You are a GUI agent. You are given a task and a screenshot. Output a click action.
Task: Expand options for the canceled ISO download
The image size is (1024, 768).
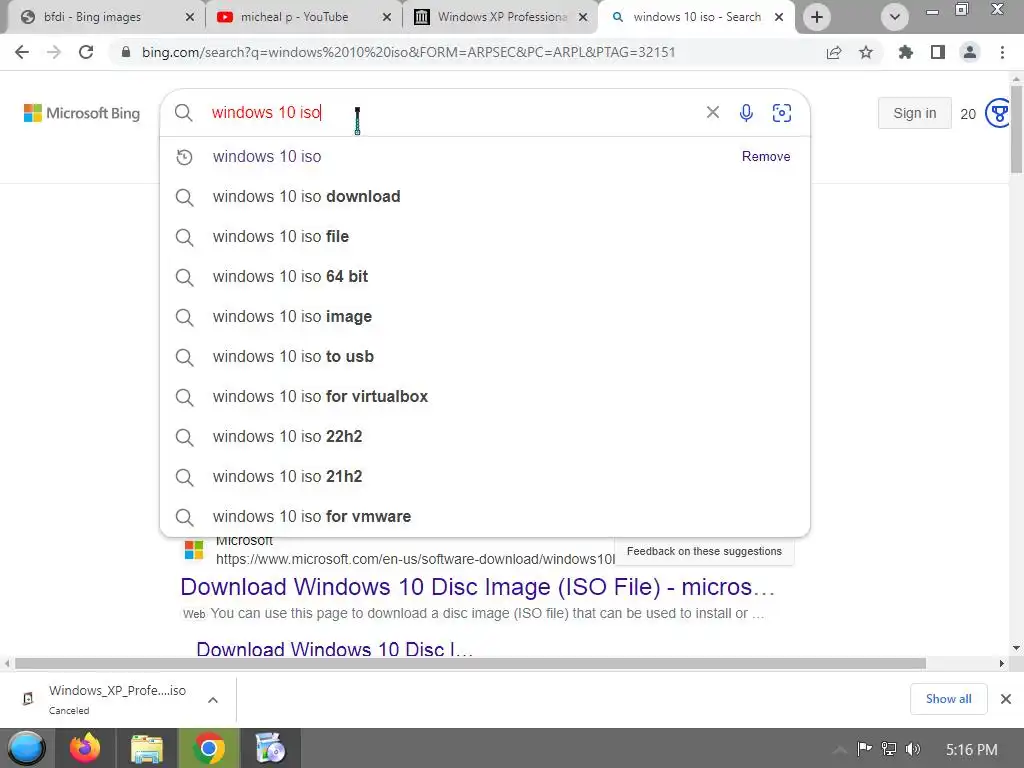213,700
